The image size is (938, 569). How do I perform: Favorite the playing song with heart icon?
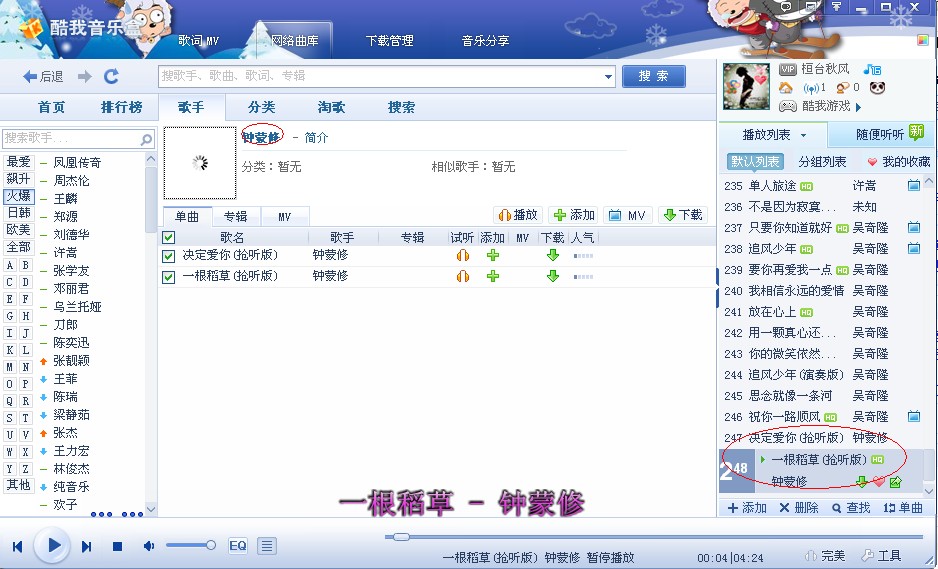(x=879, y=482)
